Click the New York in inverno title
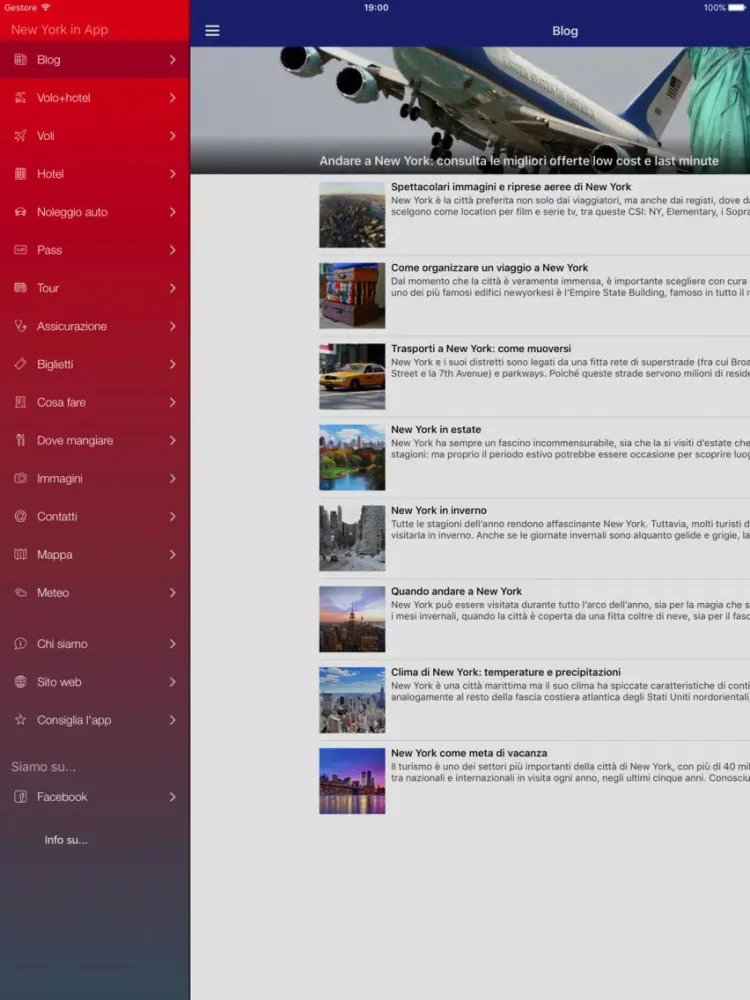Screen dimensions: 750x1000 pos(439,510)
